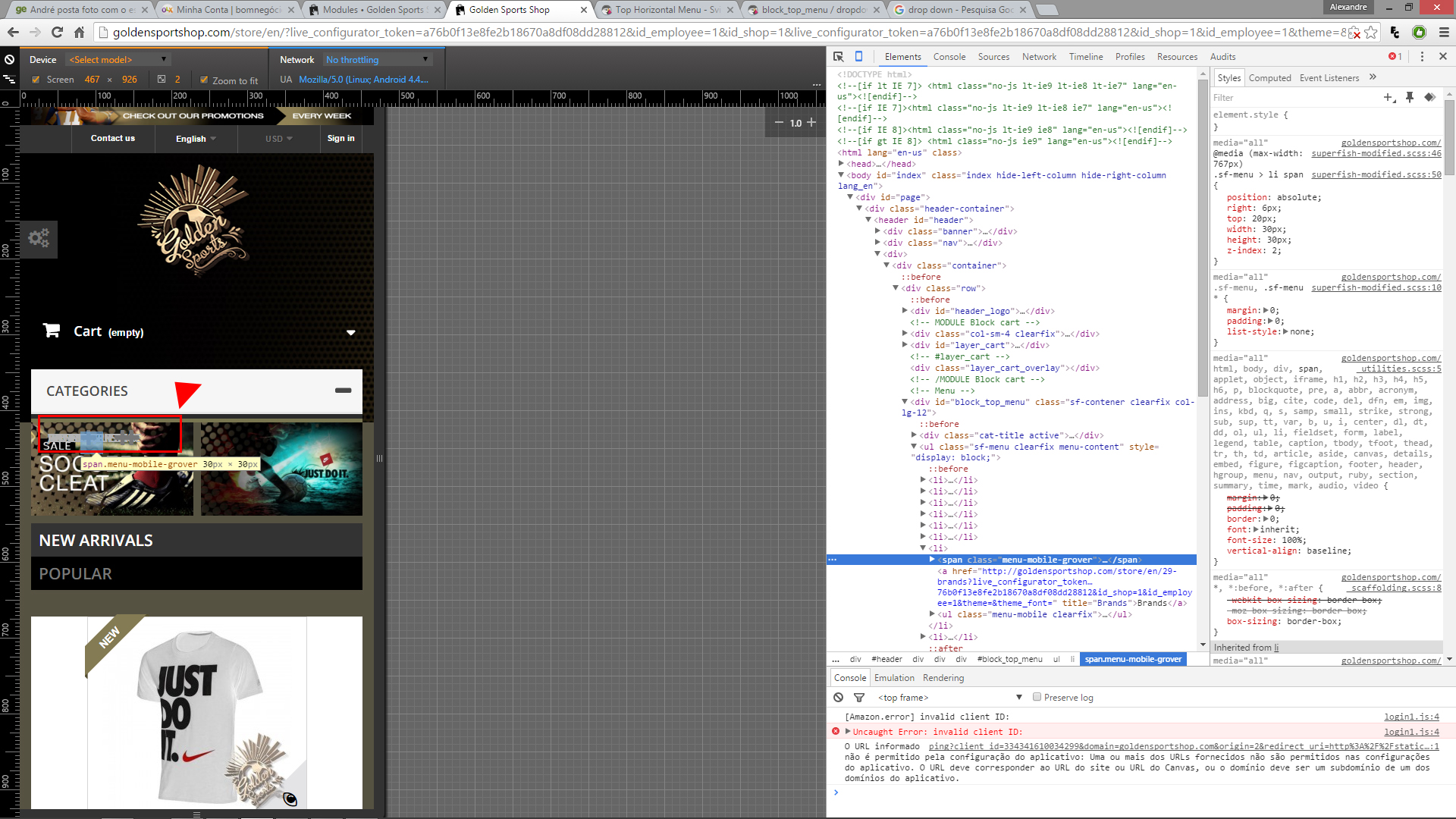1456x819 pixels.
Task: Switch to the Sources panel tab
Action: click(x=993, y=57)
